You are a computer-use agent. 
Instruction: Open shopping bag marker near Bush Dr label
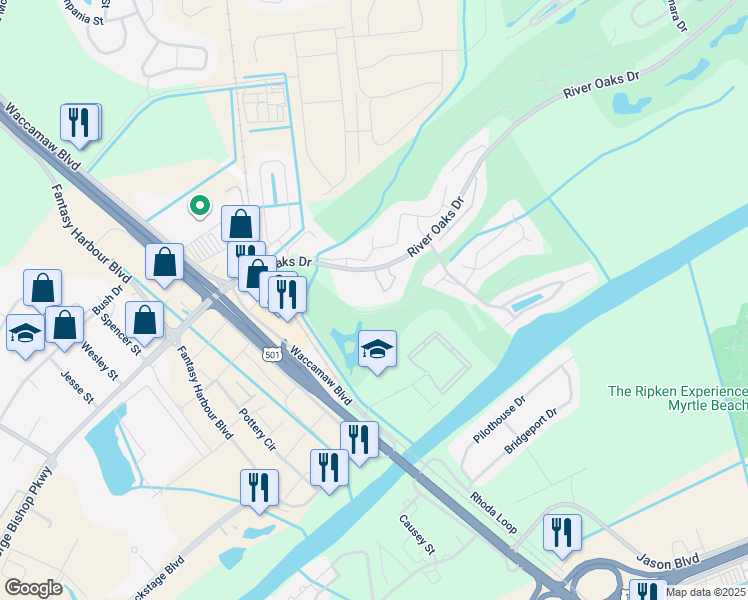pyautogui.click(x=64, y=329)
